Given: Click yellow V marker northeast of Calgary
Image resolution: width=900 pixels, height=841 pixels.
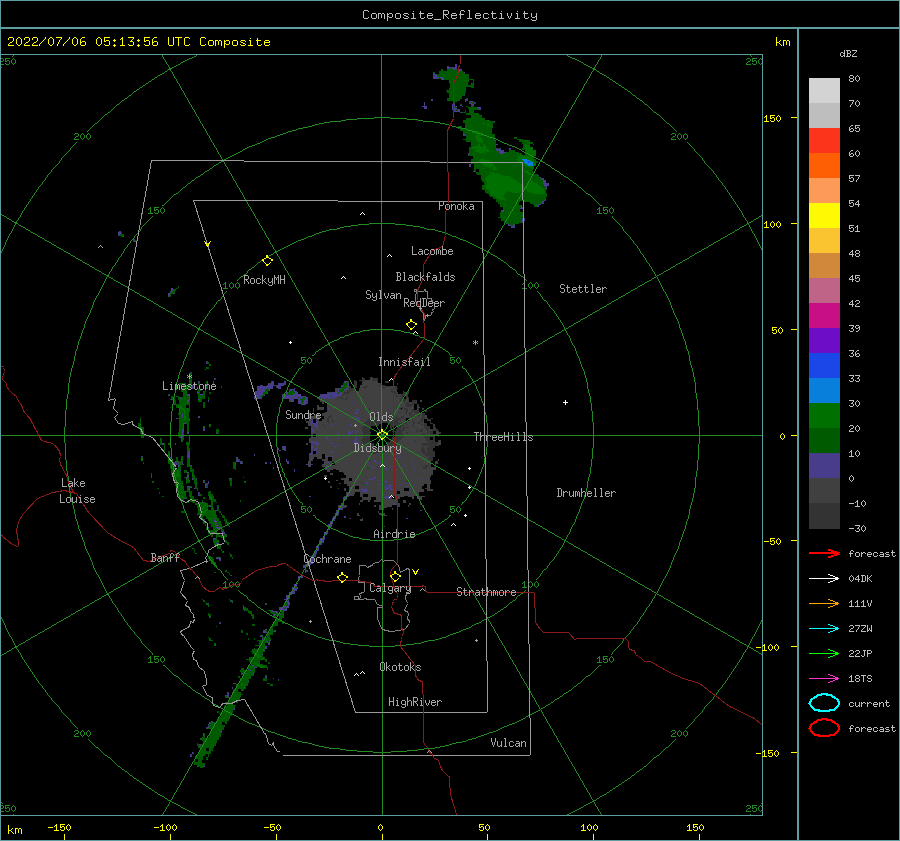Looking at the screenshot, I should click(x=416, y=572).
